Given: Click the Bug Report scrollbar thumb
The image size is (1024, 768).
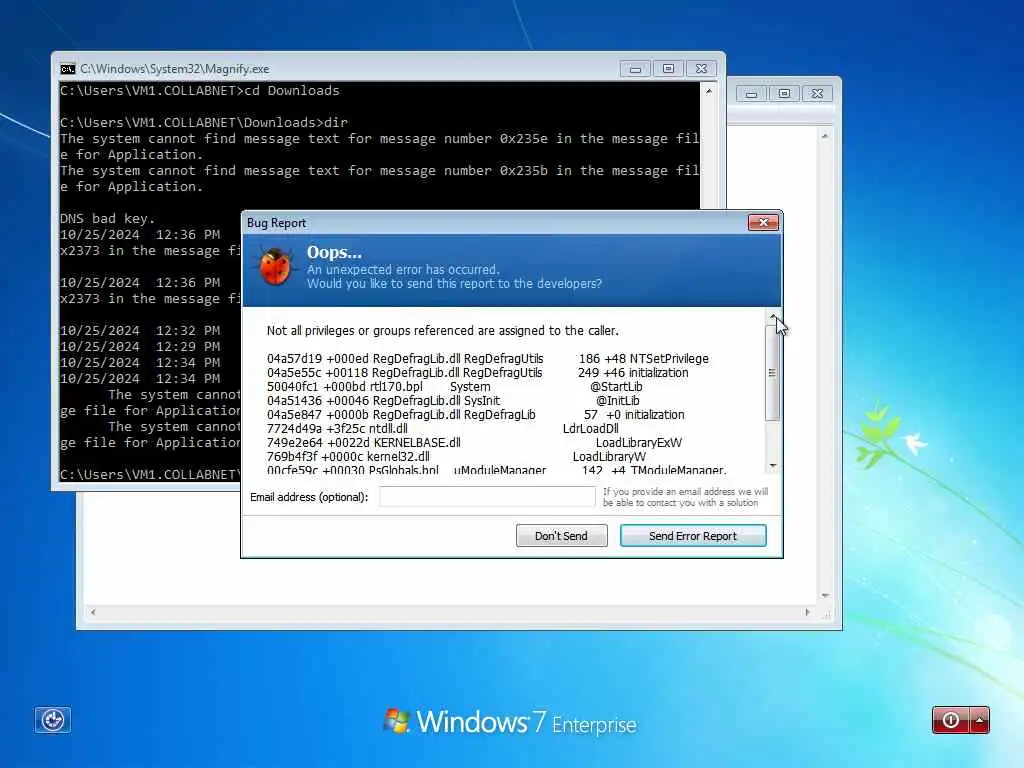Looking at the screenshot, I should (x=772, y=372).
